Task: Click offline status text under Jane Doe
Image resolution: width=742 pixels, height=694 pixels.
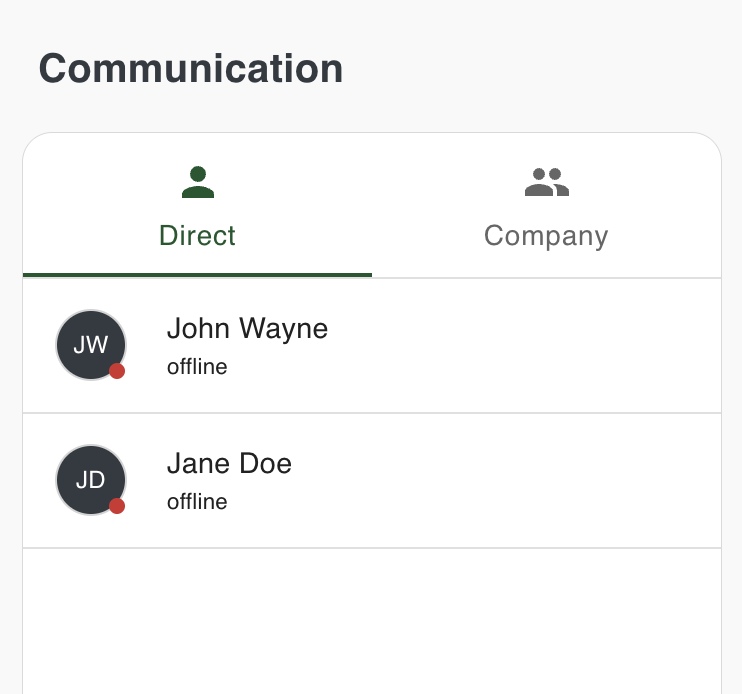Action: tap(197, 502)
